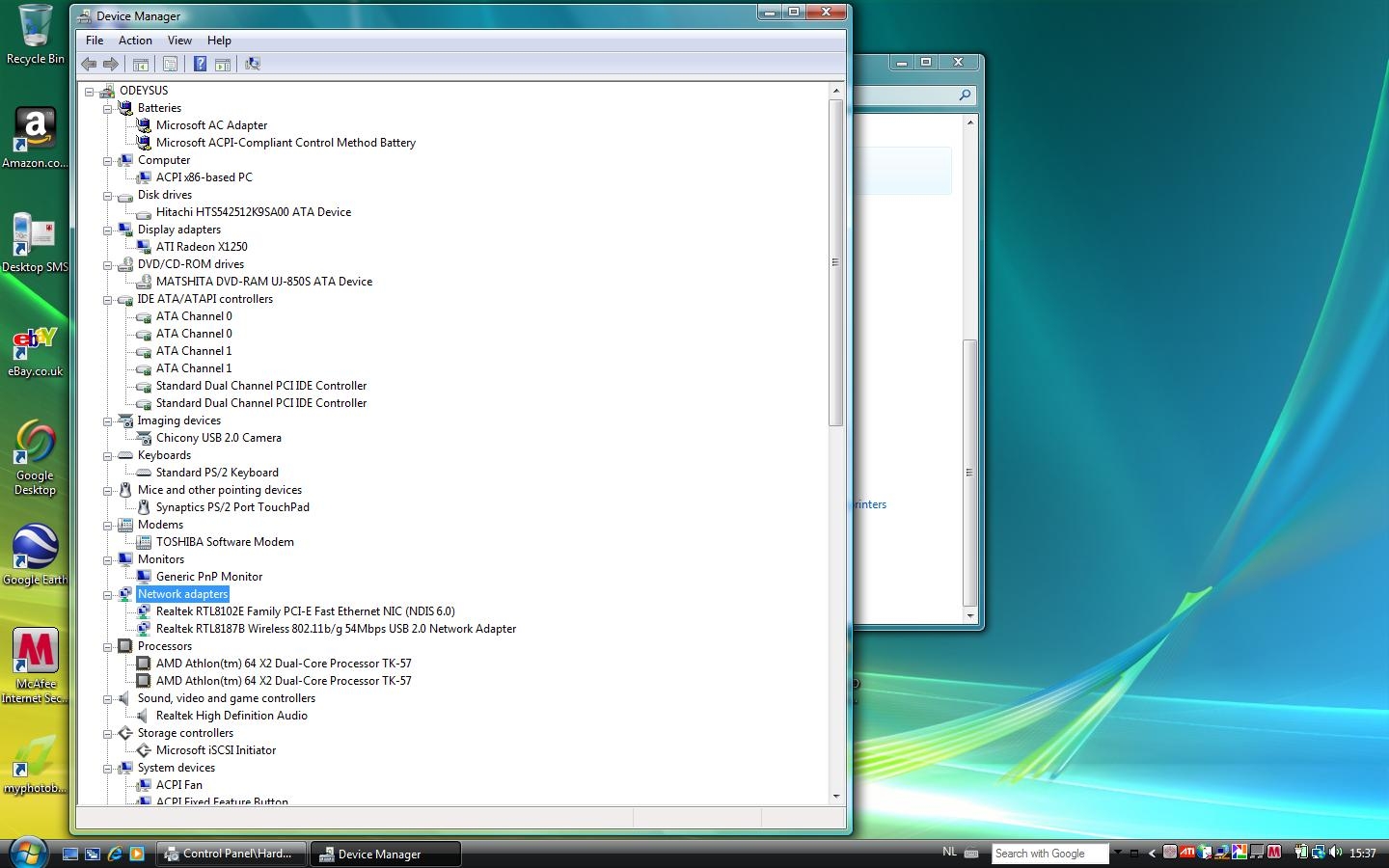Select Hitachi HTS542512K9SA00 ATA Device
This screenshot has height=868, width=1389.
pyautogui.click(x=254, y=212)
